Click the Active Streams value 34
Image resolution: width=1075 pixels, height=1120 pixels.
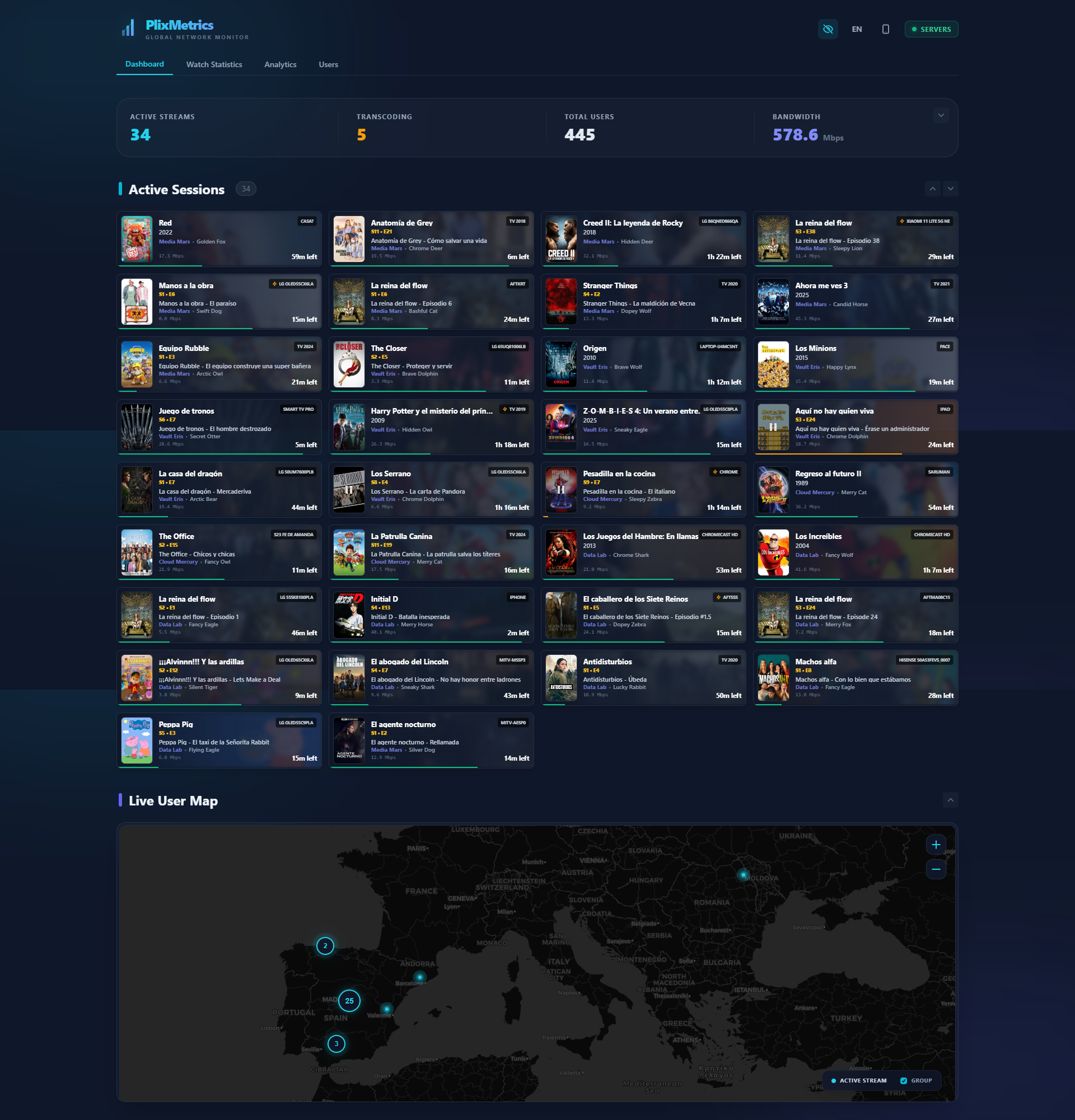click(141, 135)
